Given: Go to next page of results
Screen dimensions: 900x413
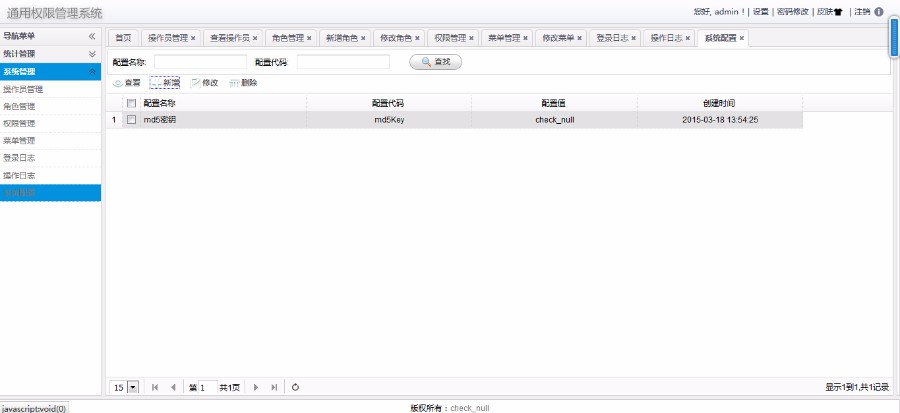Looking at the screenshot, I should (x=256, y=388).
